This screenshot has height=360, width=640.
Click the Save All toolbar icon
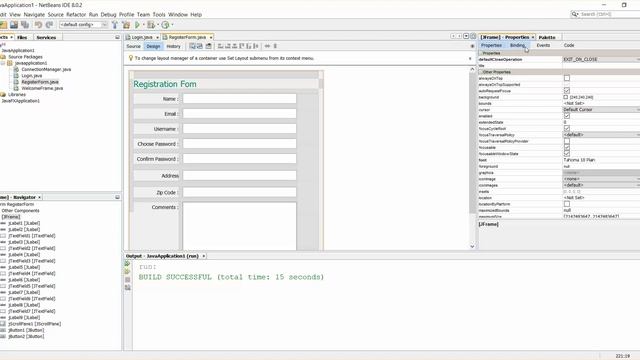(x=25, y=25)
